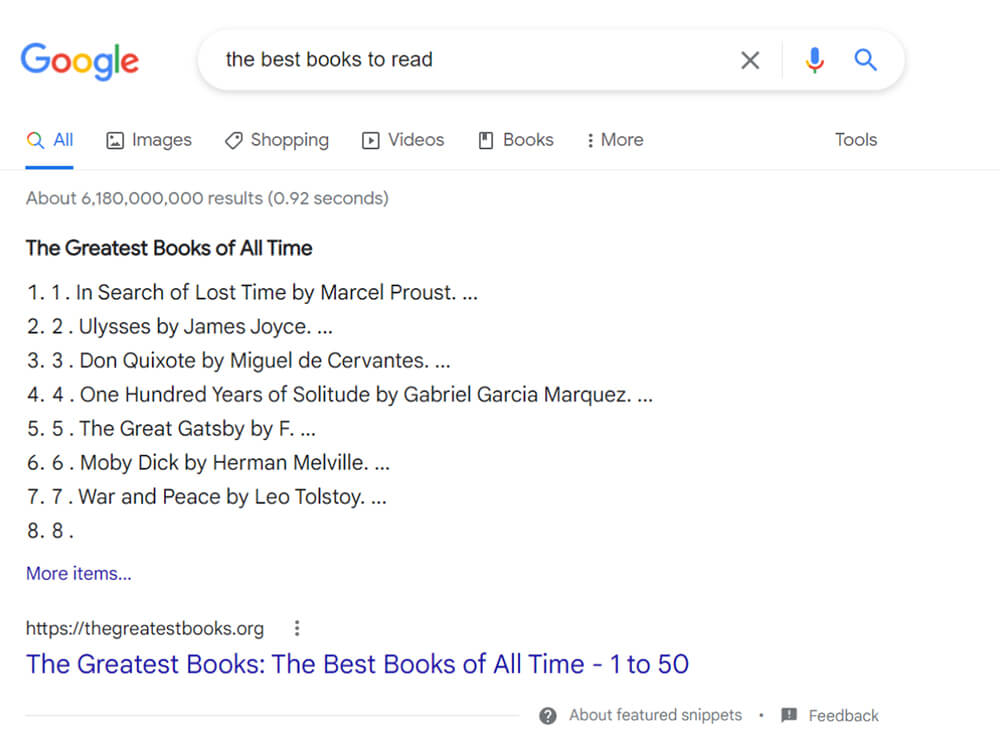Viewport: 1000px width, 743px height.
Task: Clear the search query with X
Action: pos(750,60)
